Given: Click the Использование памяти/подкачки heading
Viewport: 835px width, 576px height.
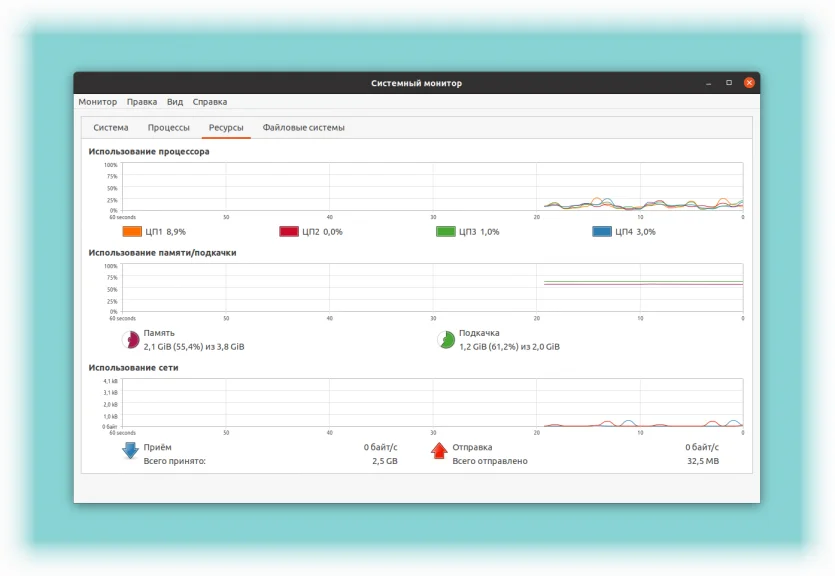Looking at the screenshot, I should pos(162,253).
